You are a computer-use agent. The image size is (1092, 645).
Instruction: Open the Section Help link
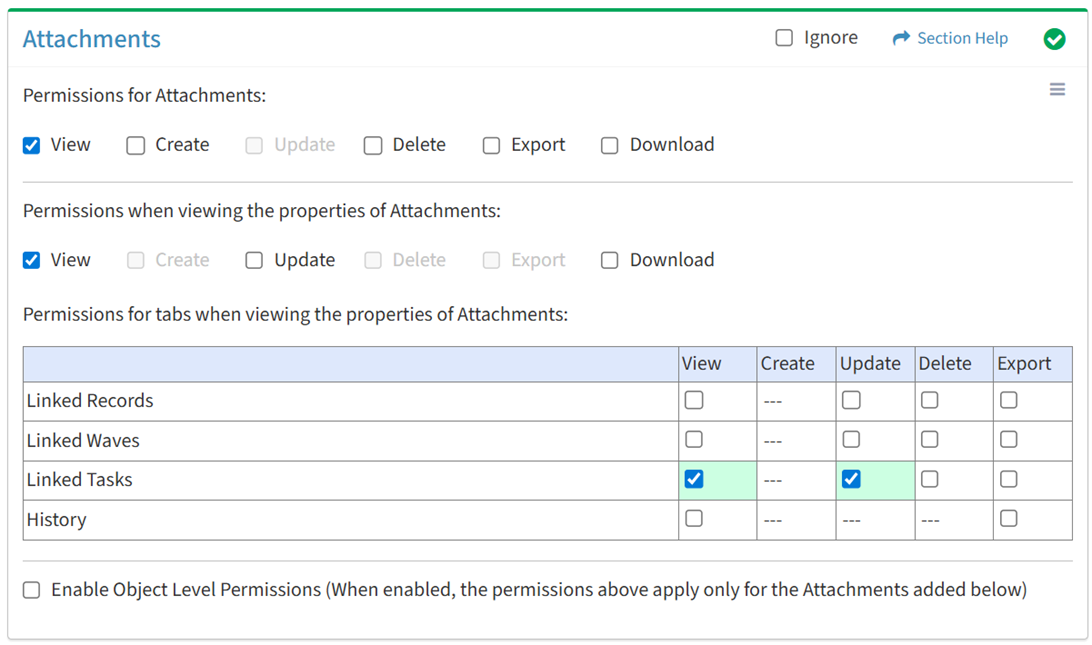pyautogui.click(x=962, y=38)
